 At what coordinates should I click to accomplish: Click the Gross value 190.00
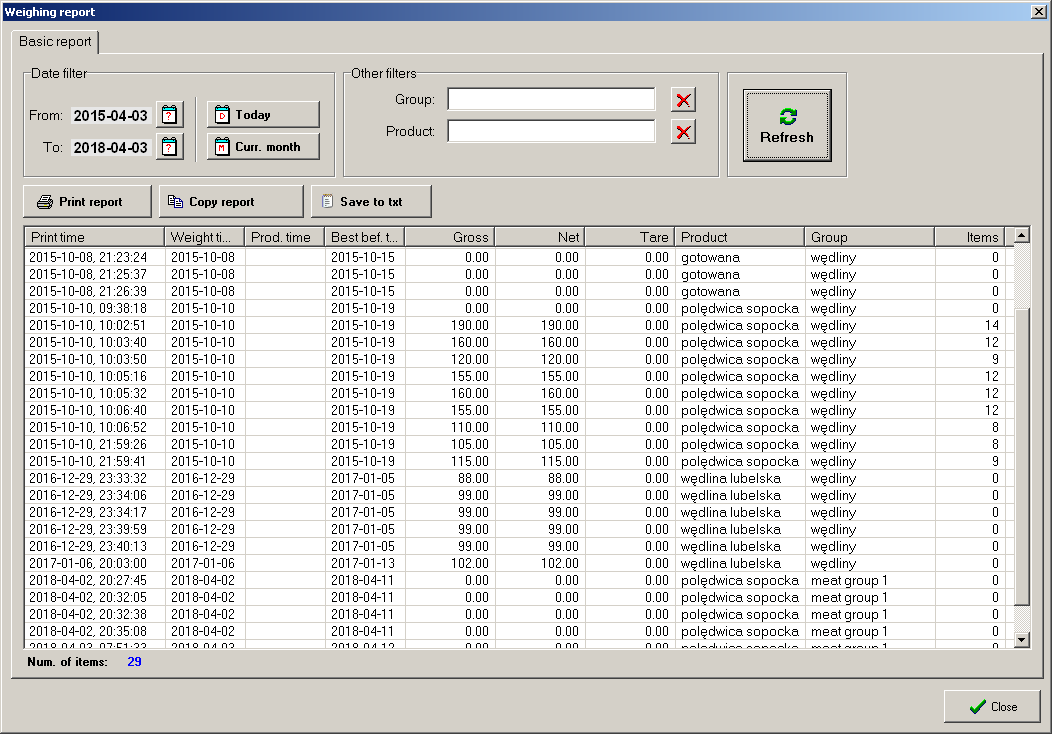click(x=470, y=325)
